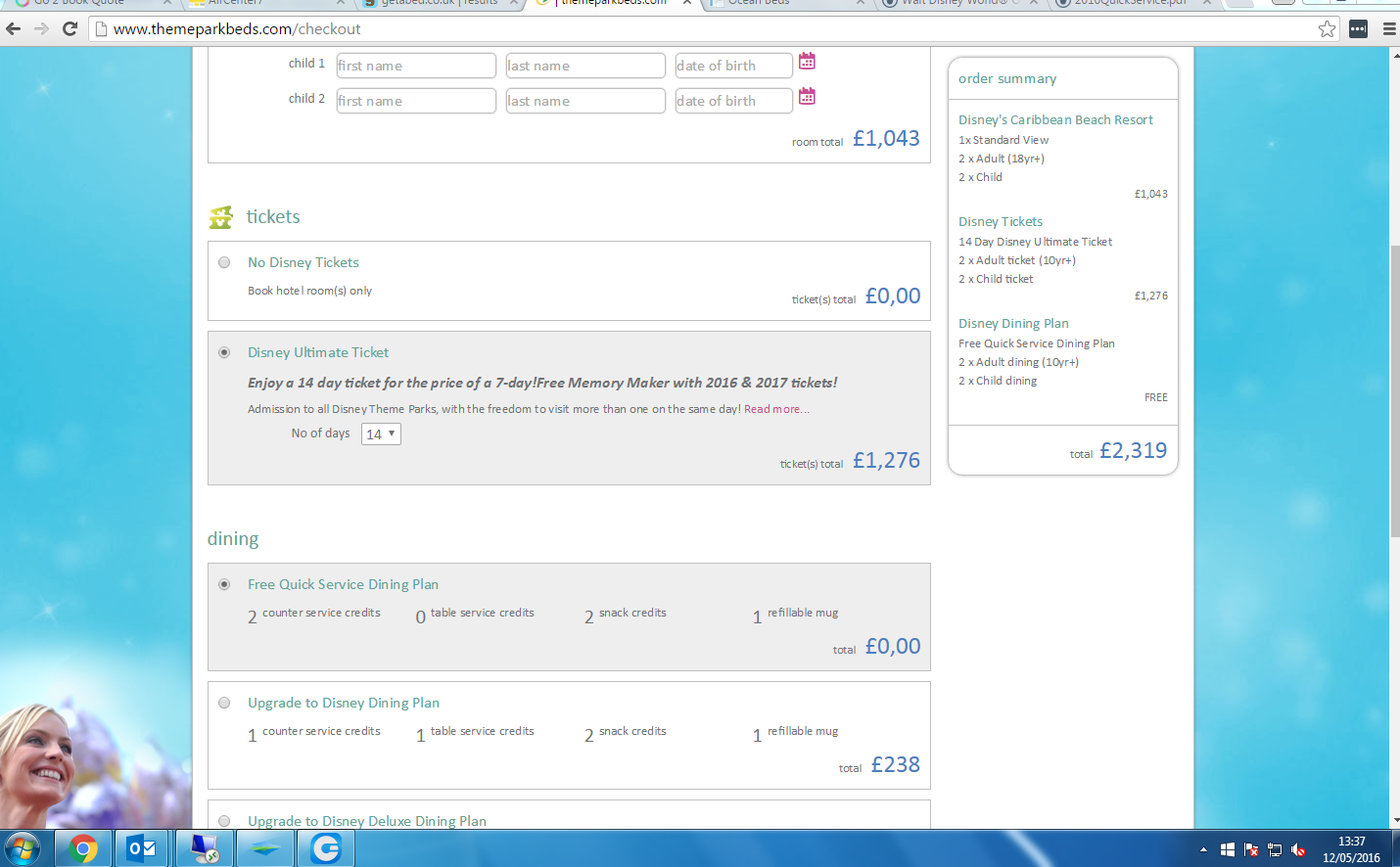Click the 'order summary' panel title

coord(1007,78)
